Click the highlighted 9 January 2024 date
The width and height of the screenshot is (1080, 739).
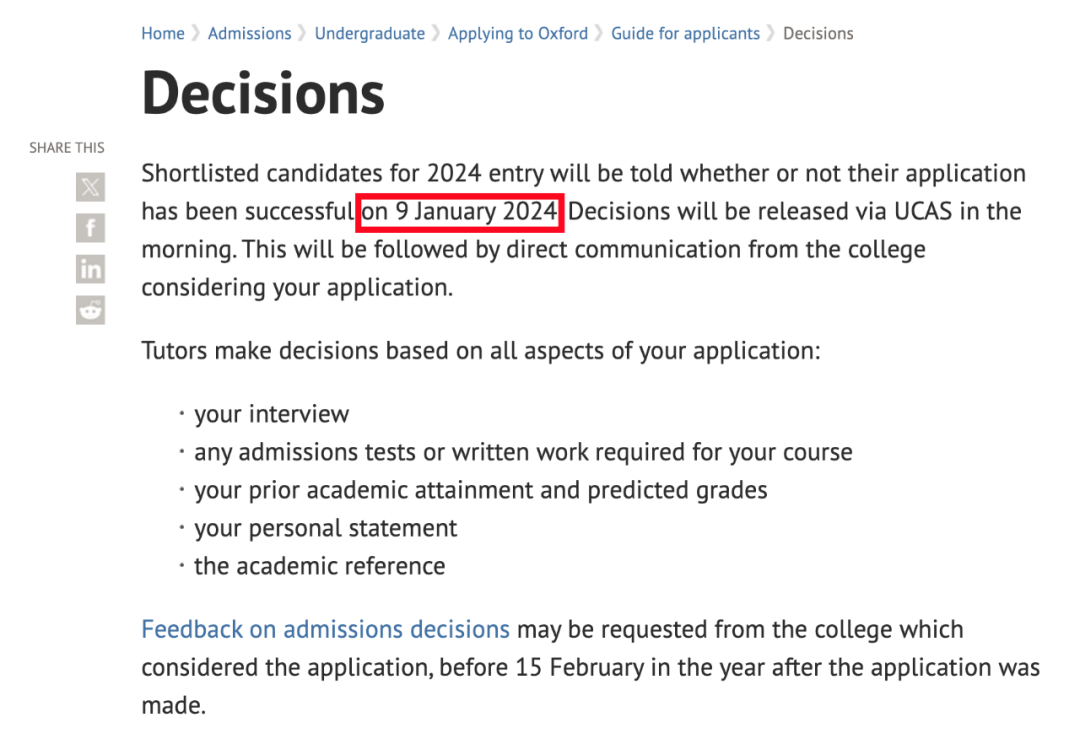point(459,212)
